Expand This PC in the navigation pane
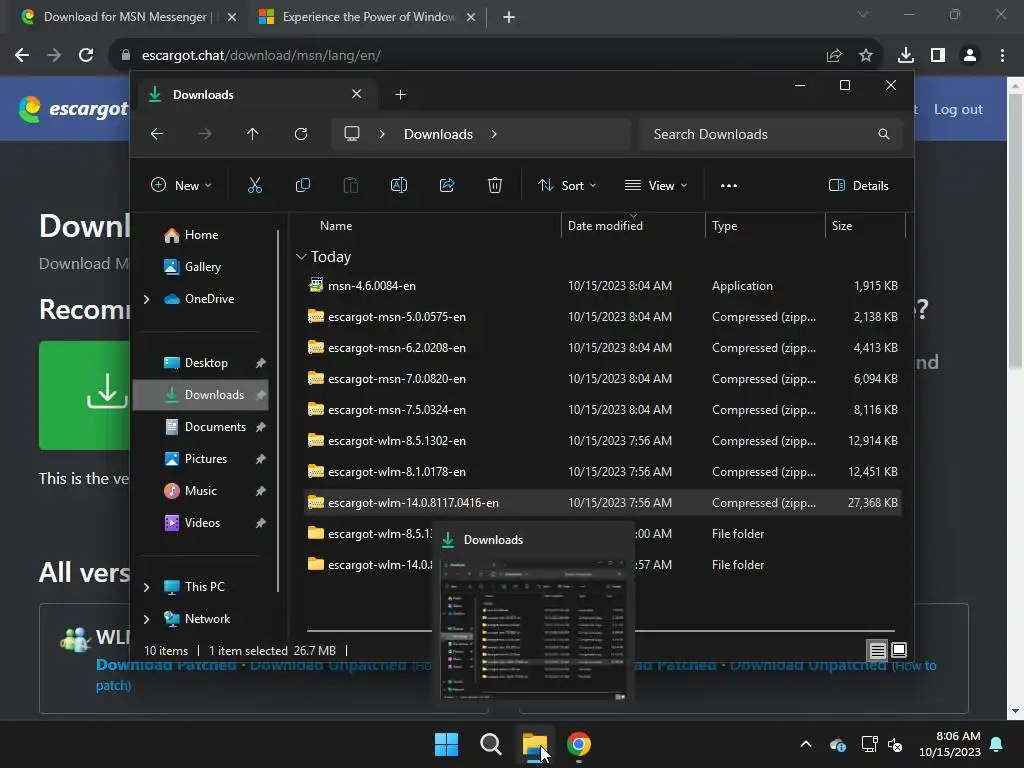This screenshot has width=1024, height=768. [146, 587]
